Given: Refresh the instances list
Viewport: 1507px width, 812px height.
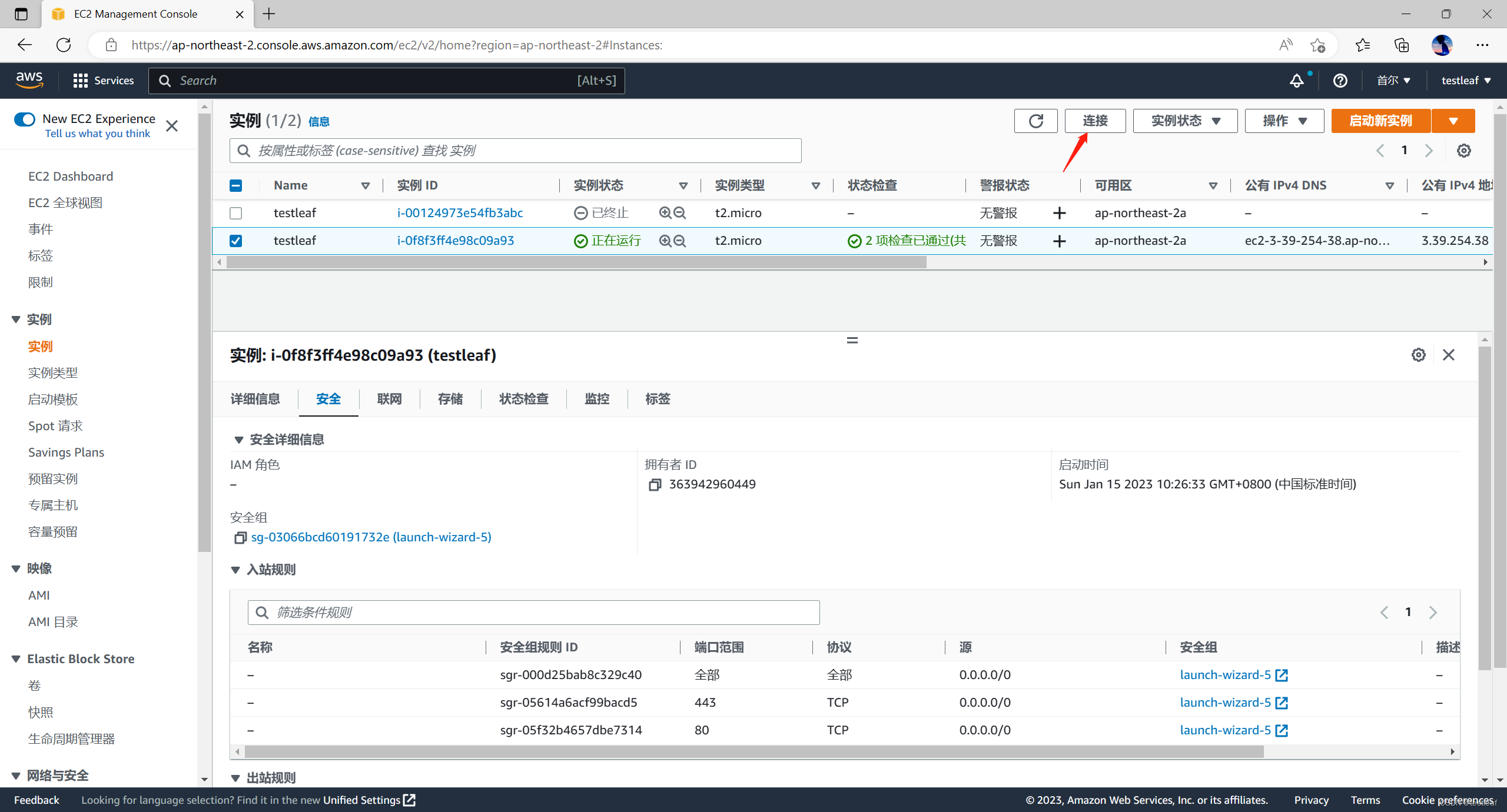Looking at the screenshot, I should click(1035, 121).
